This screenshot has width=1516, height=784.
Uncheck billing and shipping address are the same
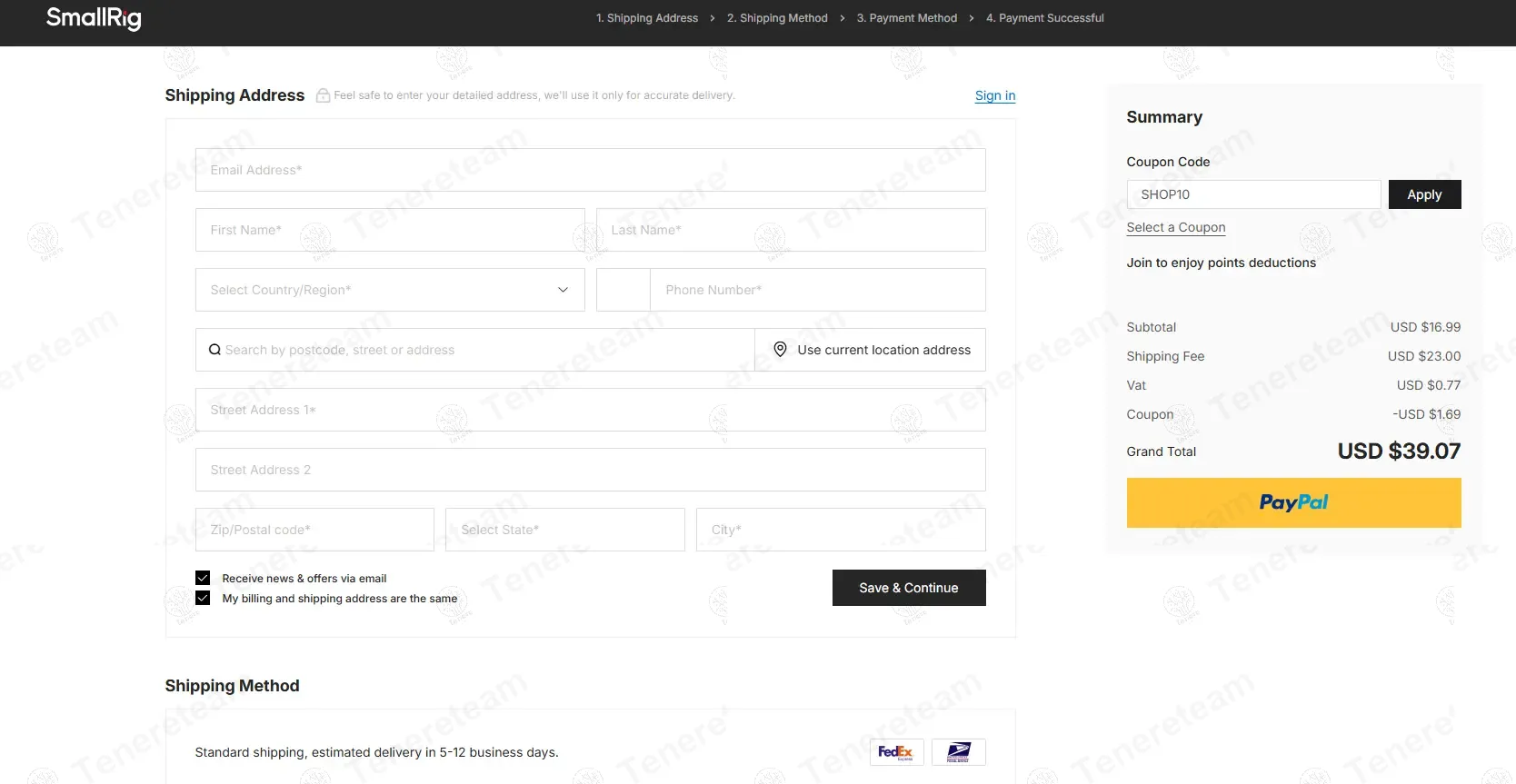(203, 598)
